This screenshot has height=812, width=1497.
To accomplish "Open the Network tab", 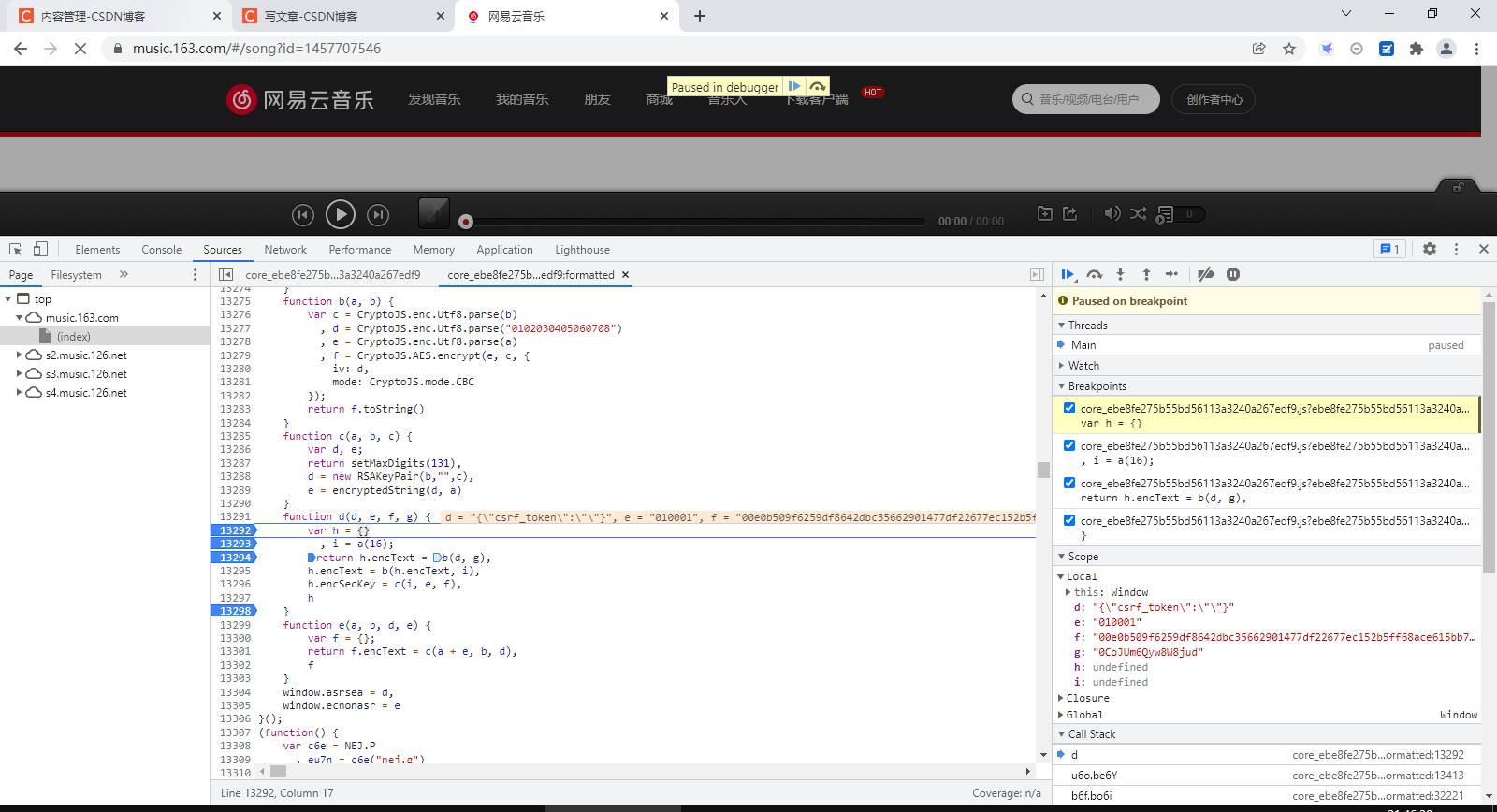I will [285, 249].
